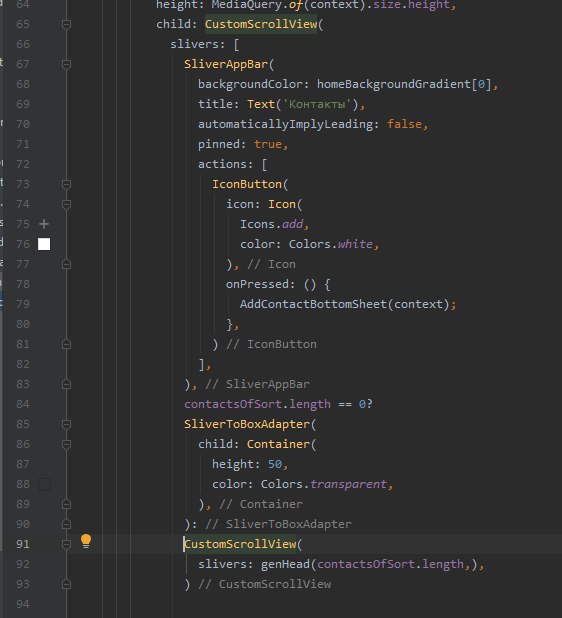This screenshot has width=562, height=618.
Task: Click the yellow intention lightbulb on line 91
Action: [x=86, y=541]
